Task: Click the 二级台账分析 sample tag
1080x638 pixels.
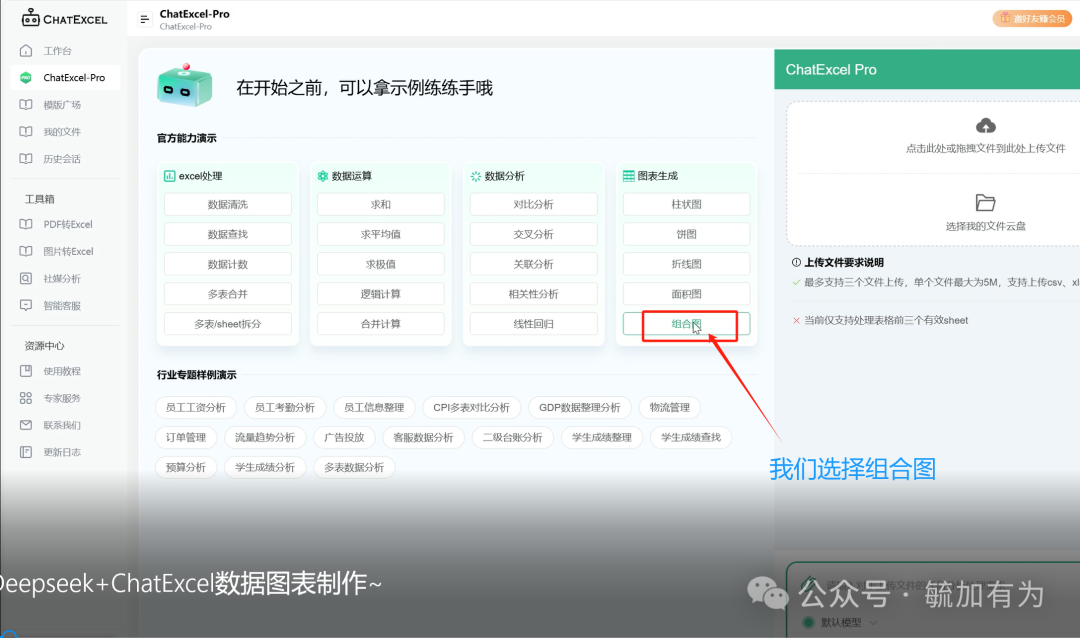Action: point(512,437)
